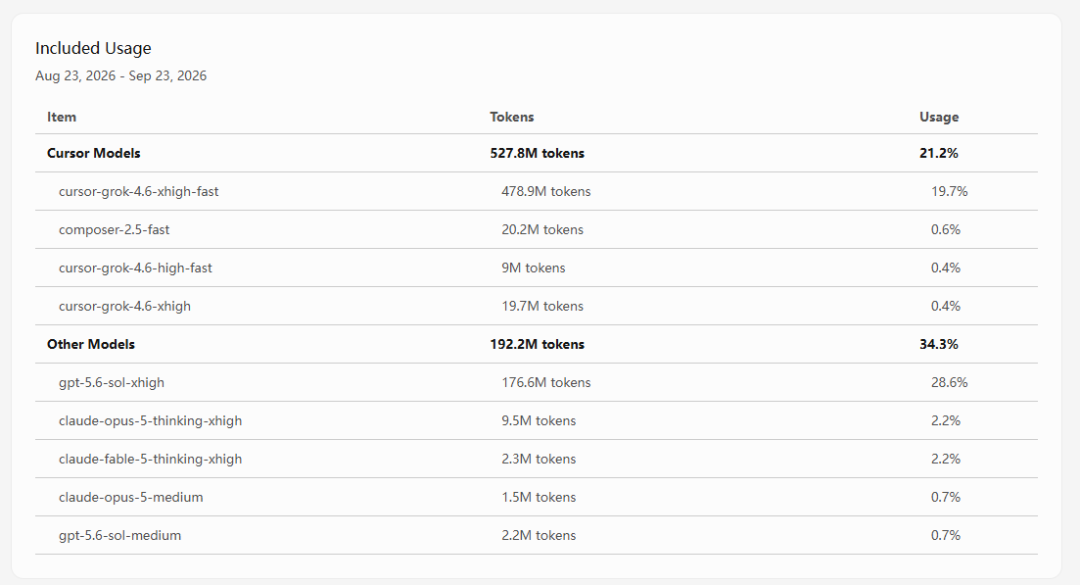The height and width of the screenshot is (585, 1080).
Task: Click the 0.4% usage for cursor-grok-4.6-high-fast
Action: tap(946, 268)
